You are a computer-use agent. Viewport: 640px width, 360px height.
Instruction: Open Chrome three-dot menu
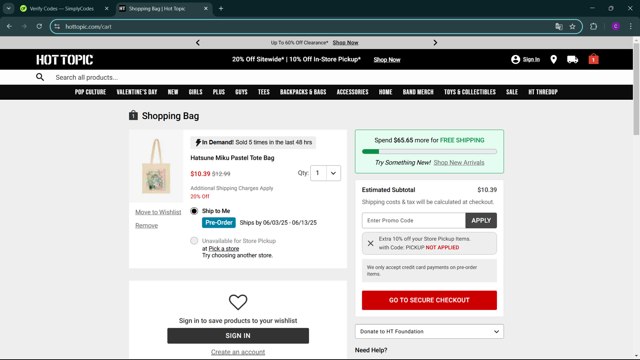coord(631,27)
